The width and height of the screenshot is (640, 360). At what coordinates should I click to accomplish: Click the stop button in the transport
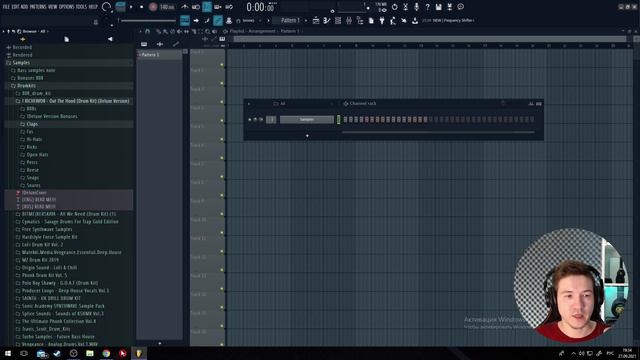(141, 7)
